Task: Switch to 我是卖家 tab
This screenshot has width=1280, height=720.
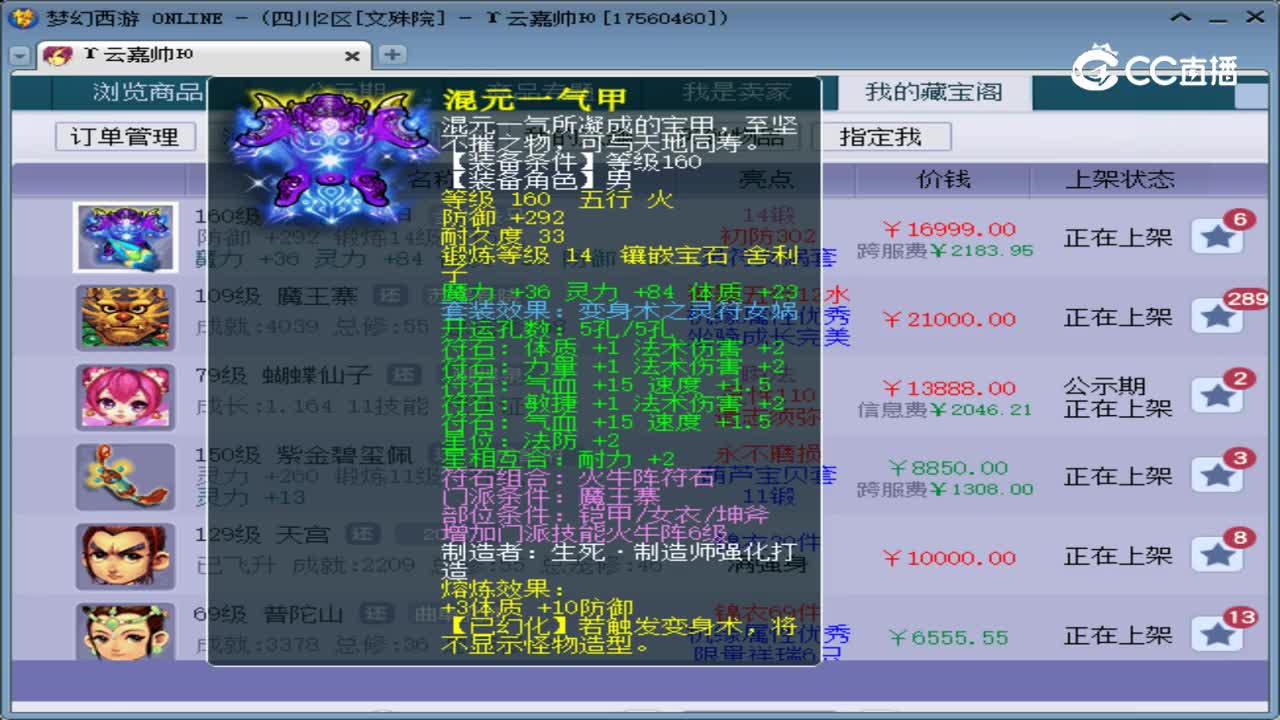Action: [x=737, y=92]
